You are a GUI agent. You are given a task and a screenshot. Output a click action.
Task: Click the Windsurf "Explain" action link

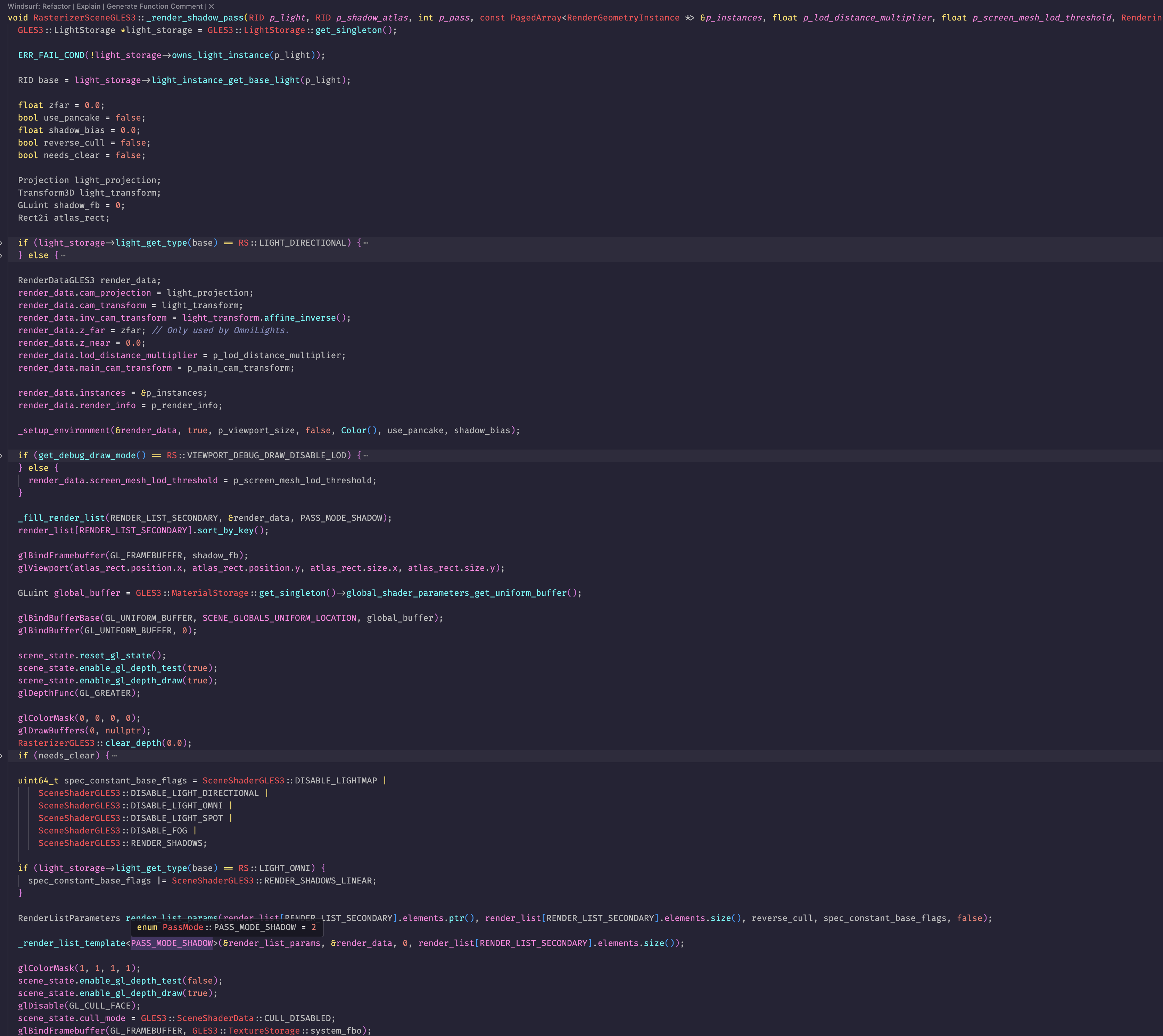89,6
